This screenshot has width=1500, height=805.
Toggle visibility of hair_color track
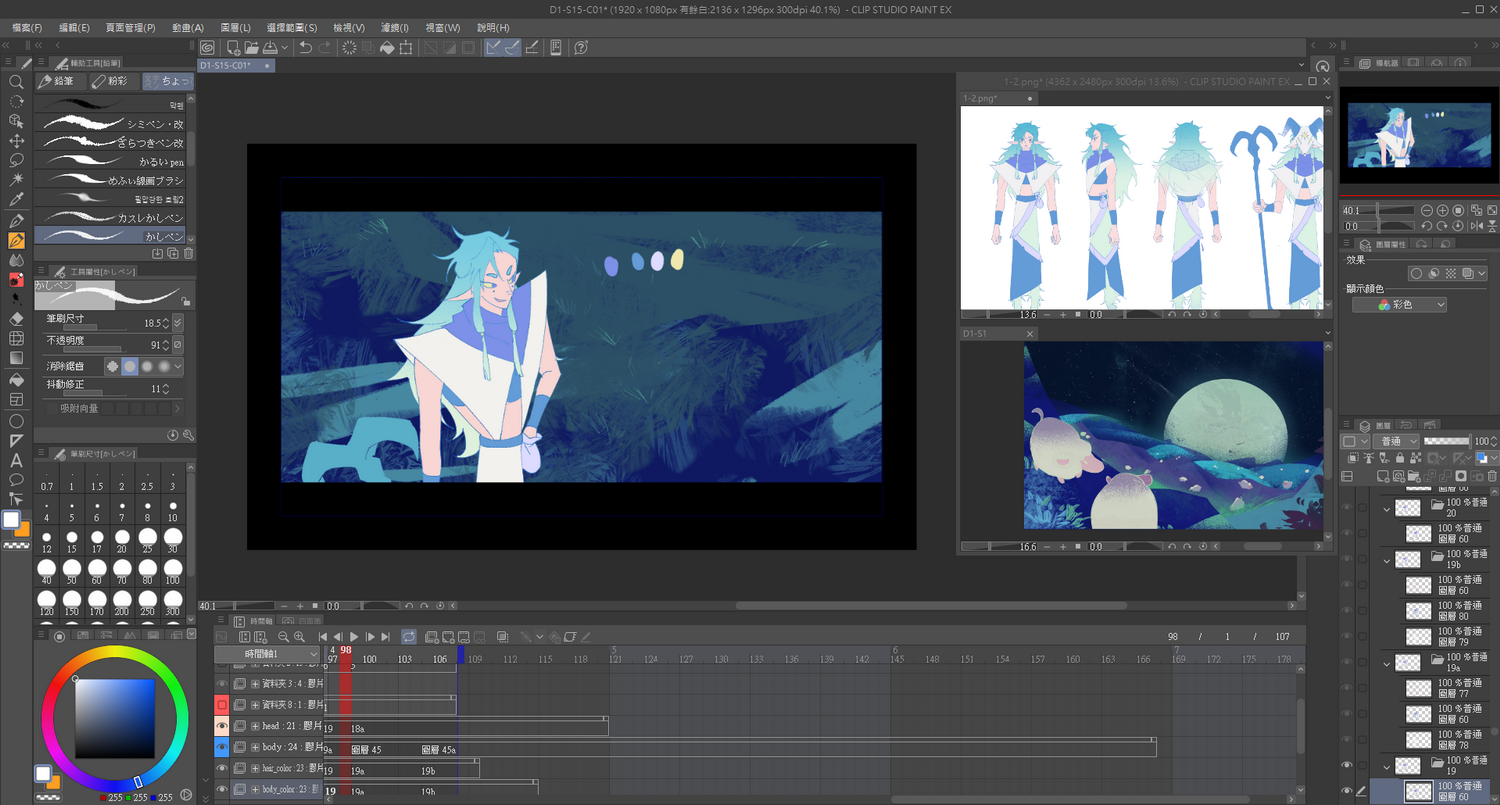(x=222, y=769)
